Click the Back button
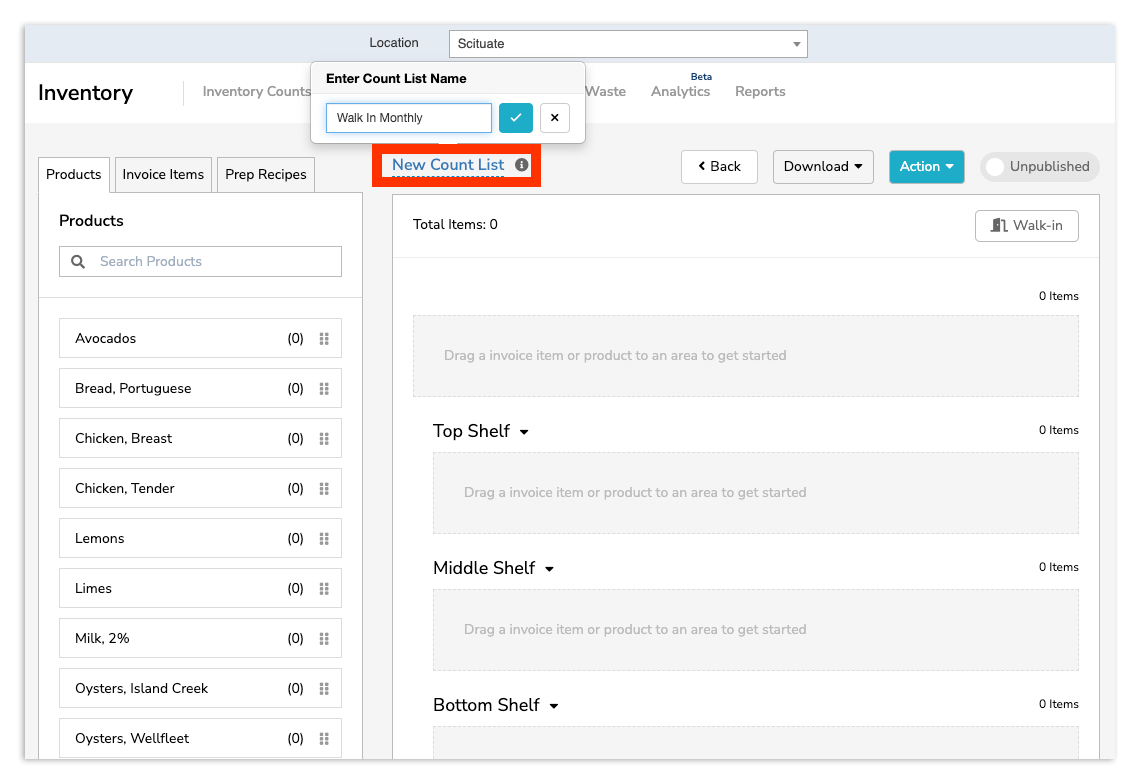The image size is (1140, 784). tap(719, 167)
